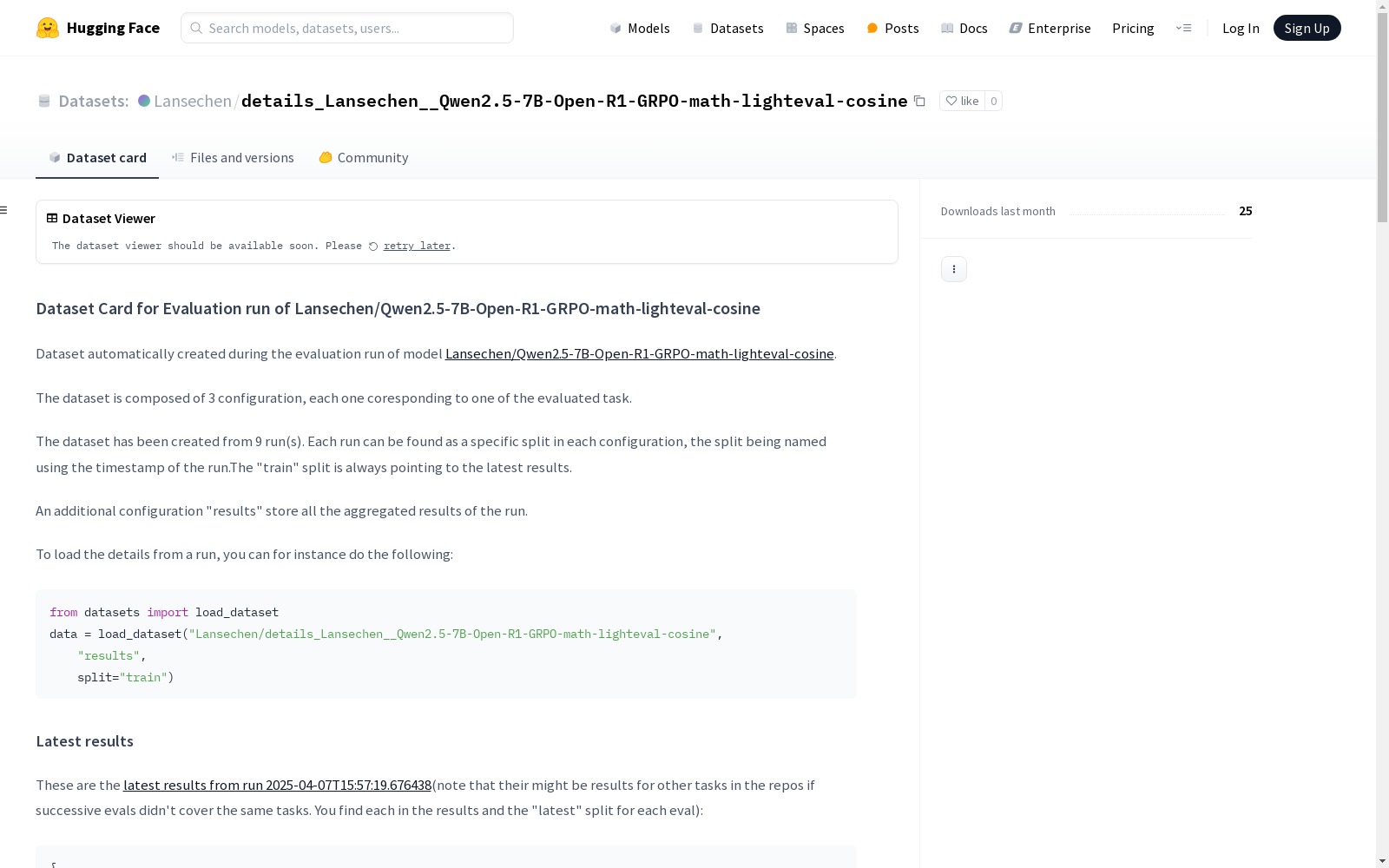Open Datasets in the top navigation
The width and height of the screenshot is (1389, 868).
[x=727, y=28]
